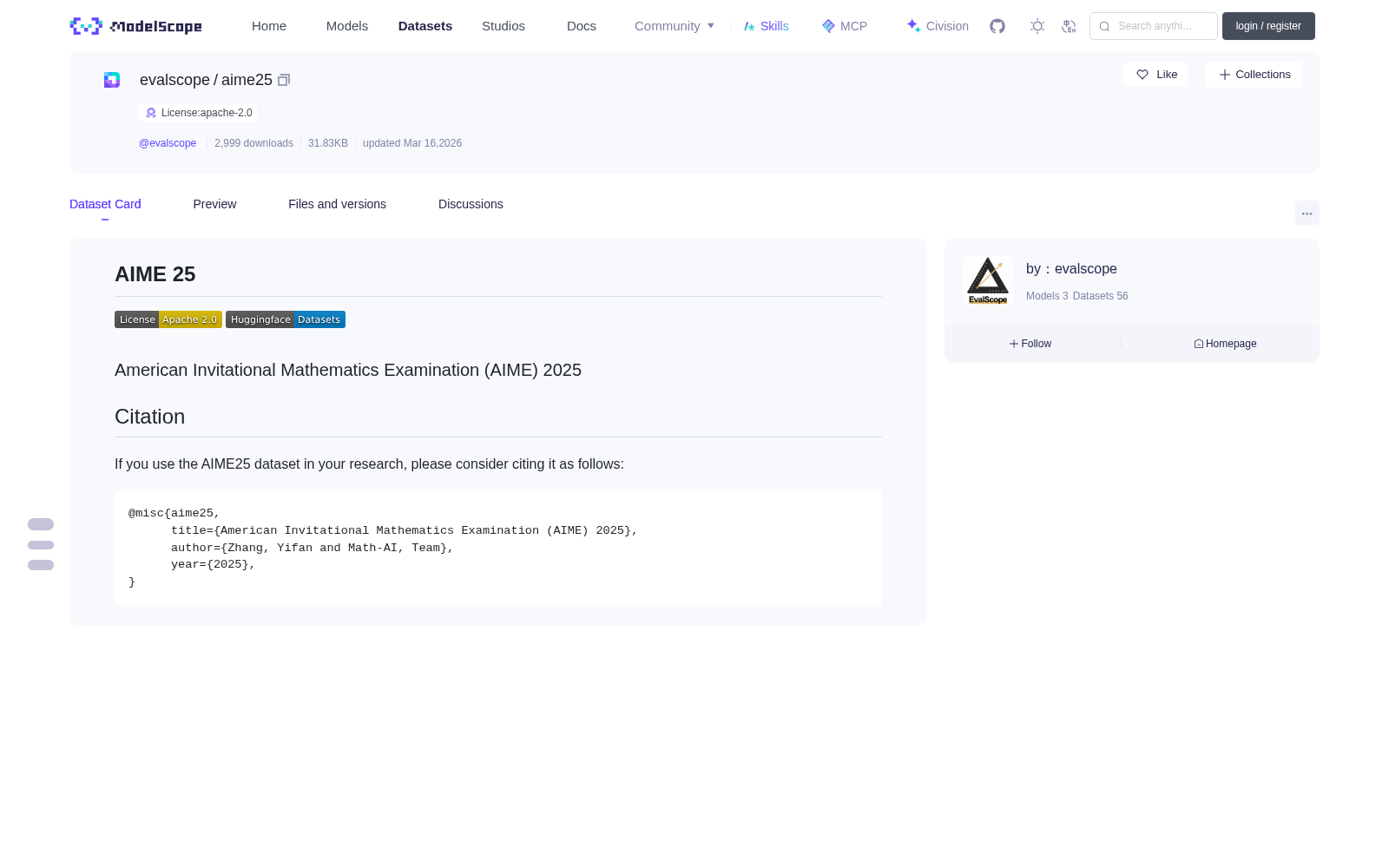The height and width of the screenshot is (868, 1389).
Task: Like the aime25 dataset
Action: point(1155,75)
